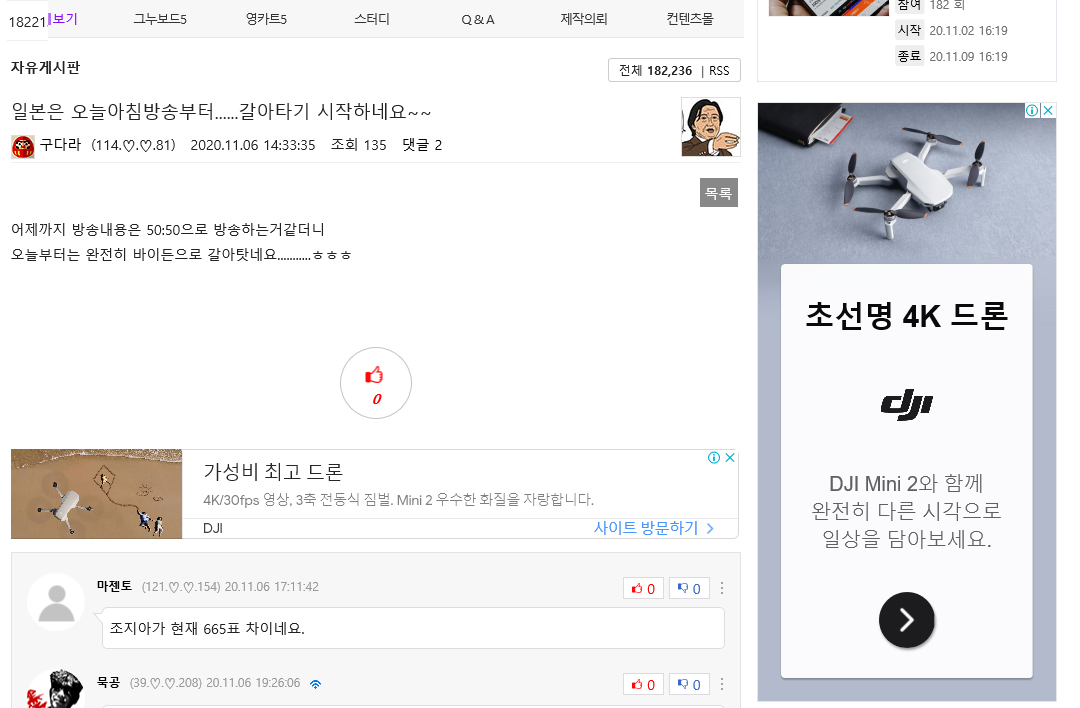Image resolution: width=1080 pixels, height=708 pixels.
Task: Click the ad line 4K/30fps 영상, 3축 전동식 짐벌
Action: point(398,500)
